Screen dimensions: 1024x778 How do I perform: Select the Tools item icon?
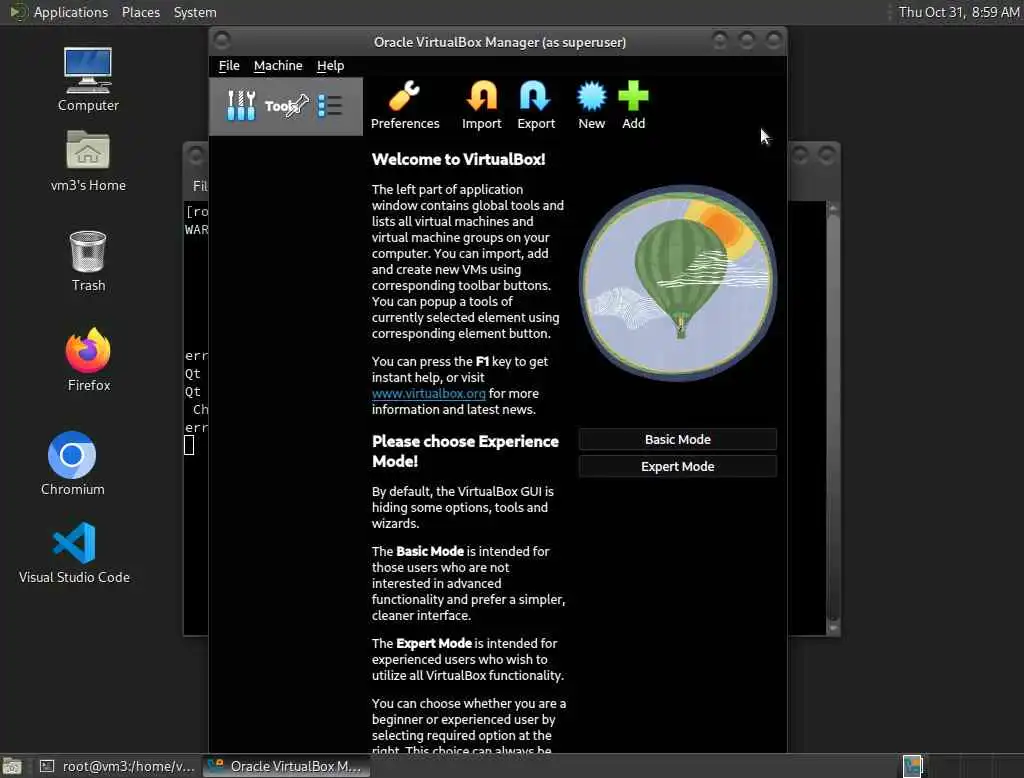(x=241, y=106)
